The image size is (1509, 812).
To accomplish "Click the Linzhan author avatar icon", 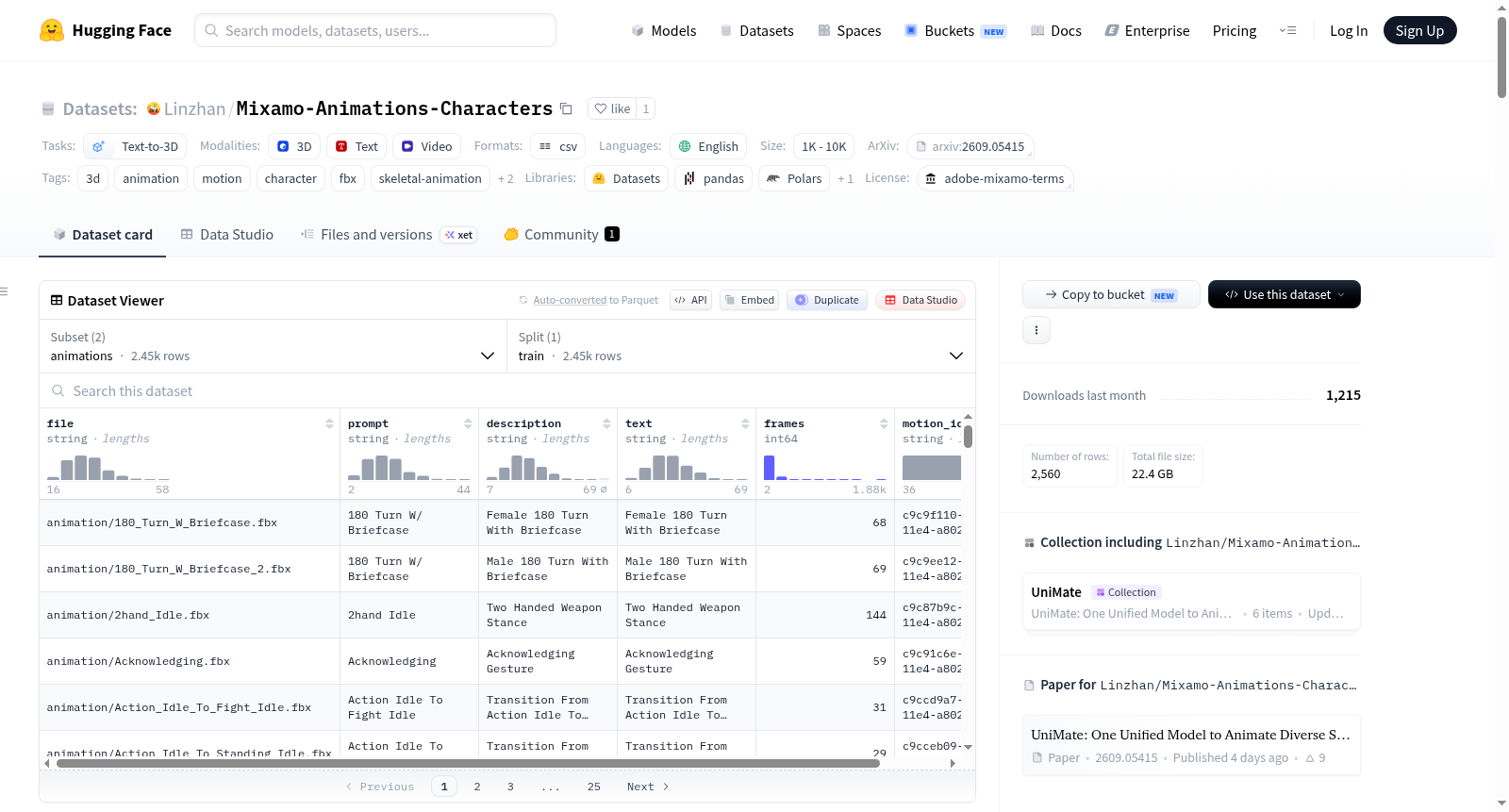I will pyautogui.click(x=154, y=108).
